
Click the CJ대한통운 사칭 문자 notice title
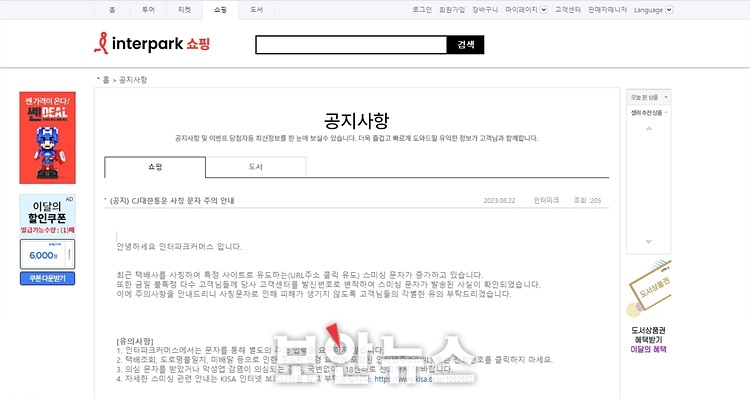172,200
